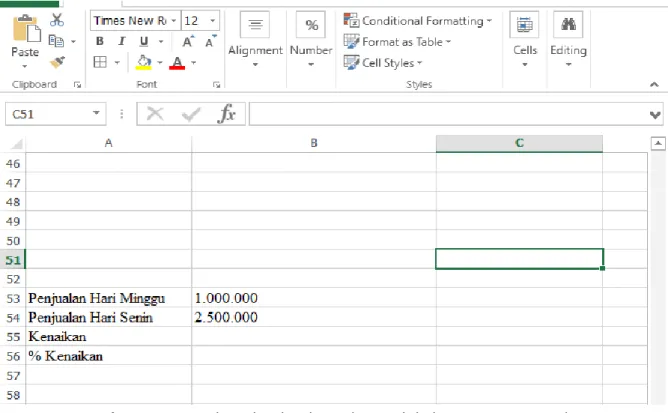Click the Cut scissors icon
This screenshot has width=668, height=413.
tap(57, 20)
